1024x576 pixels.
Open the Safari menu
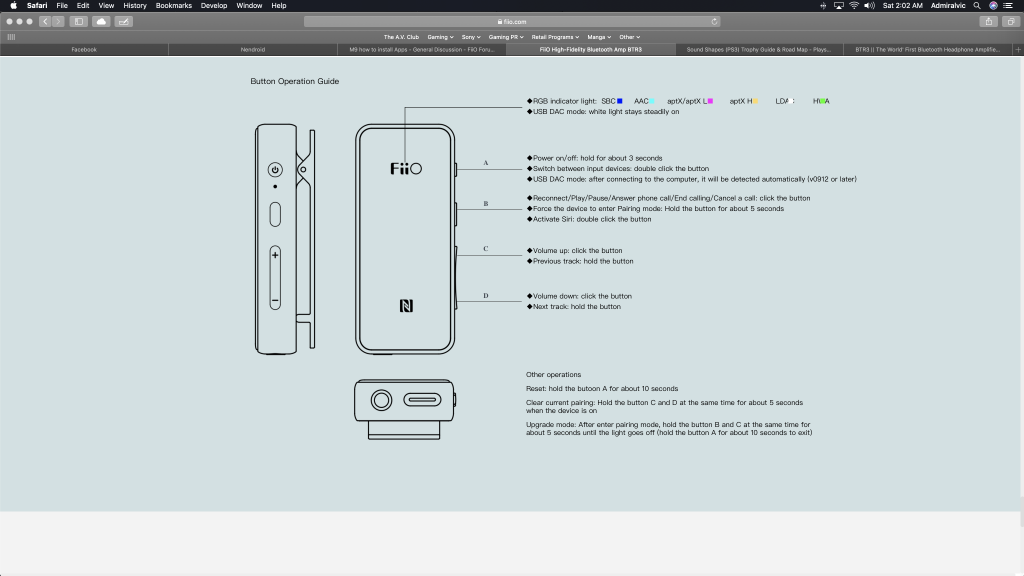(x=37, y=5)
